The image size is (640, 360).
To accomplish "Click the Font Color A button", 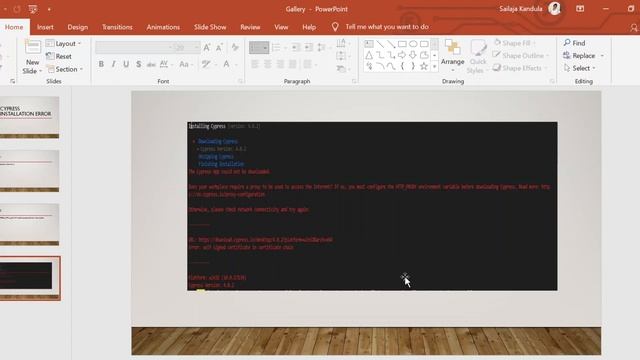I will click(226, 64).
